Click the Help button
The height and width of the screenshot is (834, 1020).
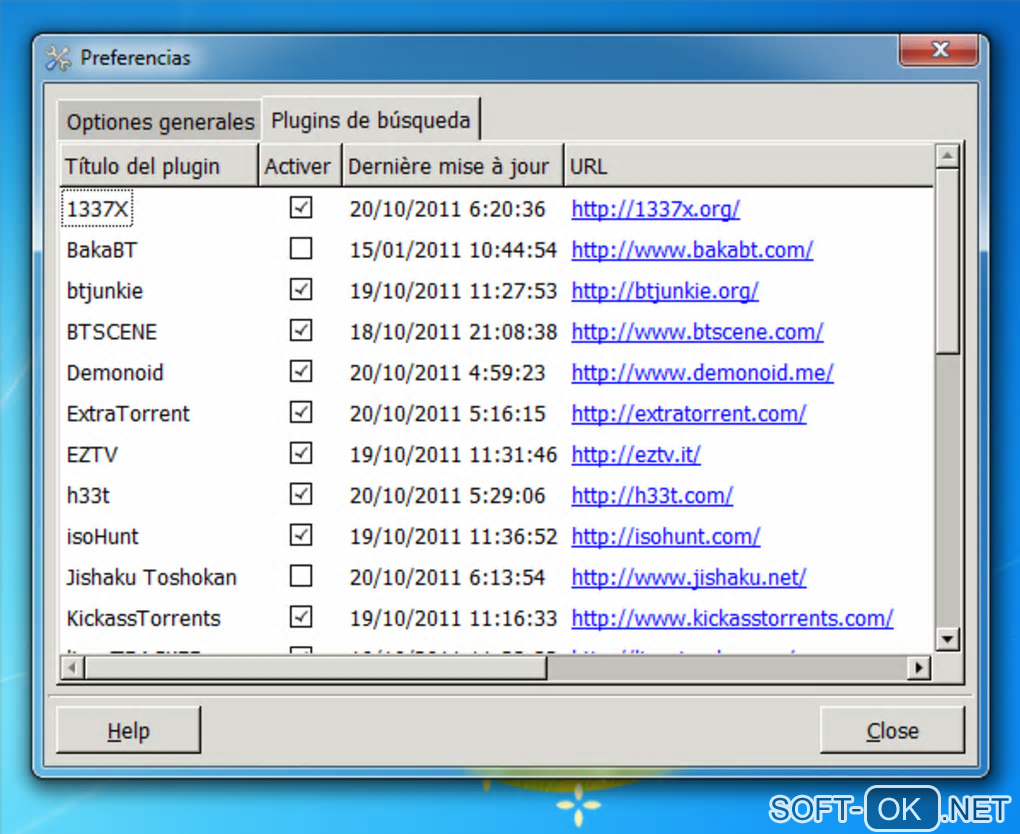pos(129,731)
